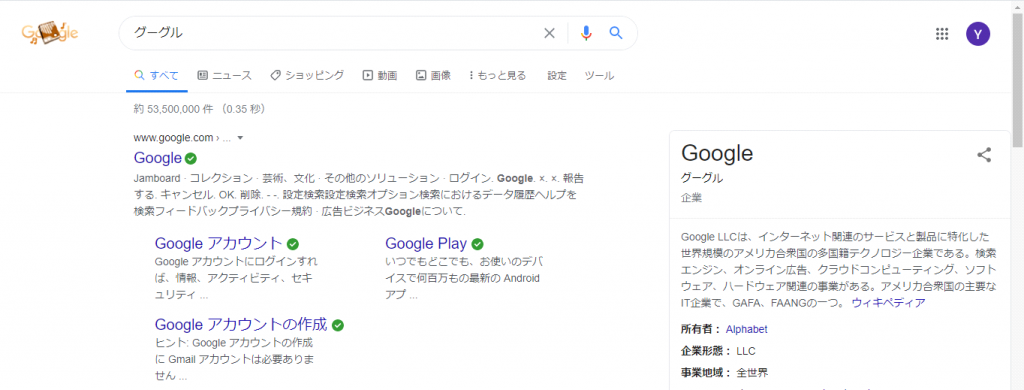Open the Google apps grid
The width and height of the screenshot is (1024, 390).
click(942, 34)
